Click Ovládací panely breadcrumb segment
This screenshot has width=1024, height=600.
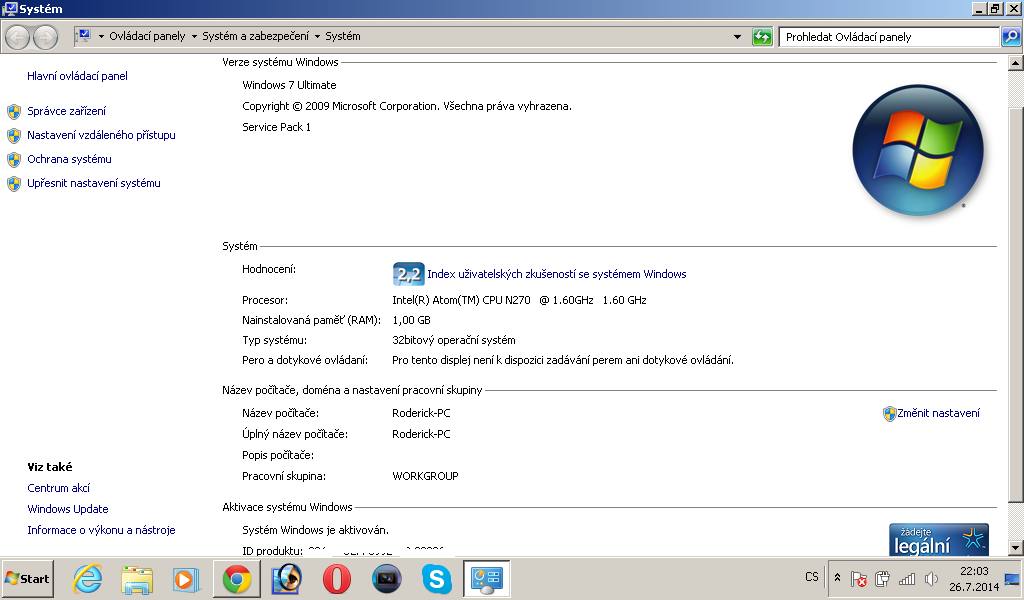(147, 37)
